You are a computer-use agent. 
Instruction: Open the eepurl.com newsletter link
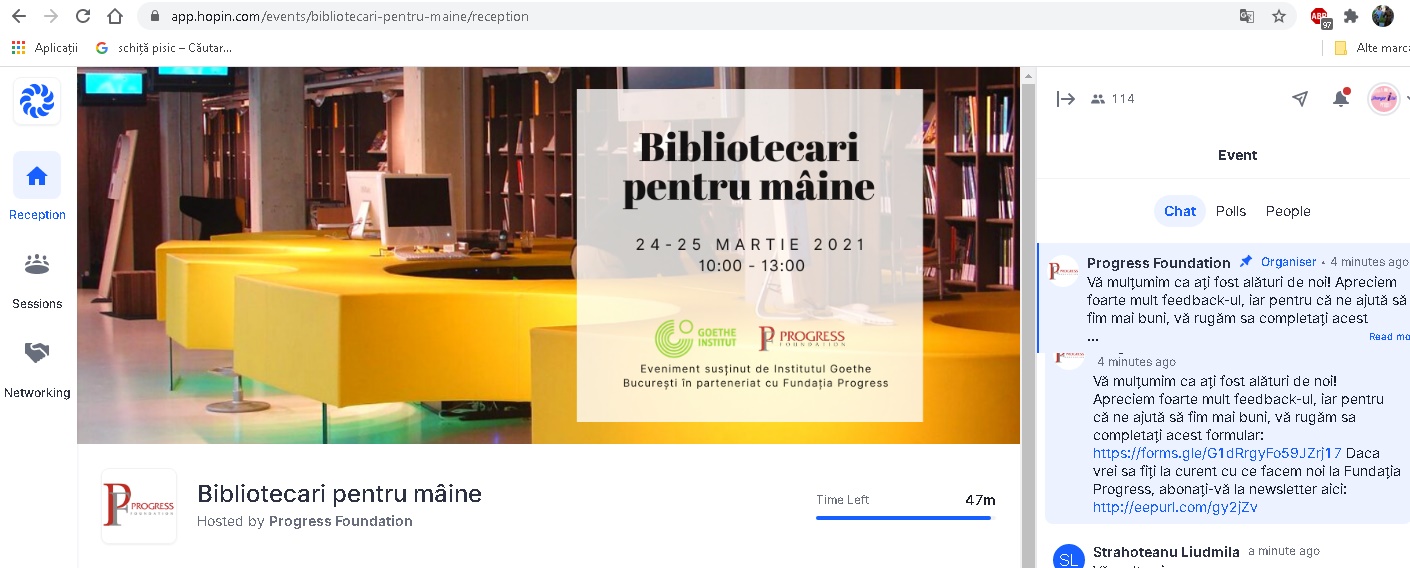point(1175,507)
